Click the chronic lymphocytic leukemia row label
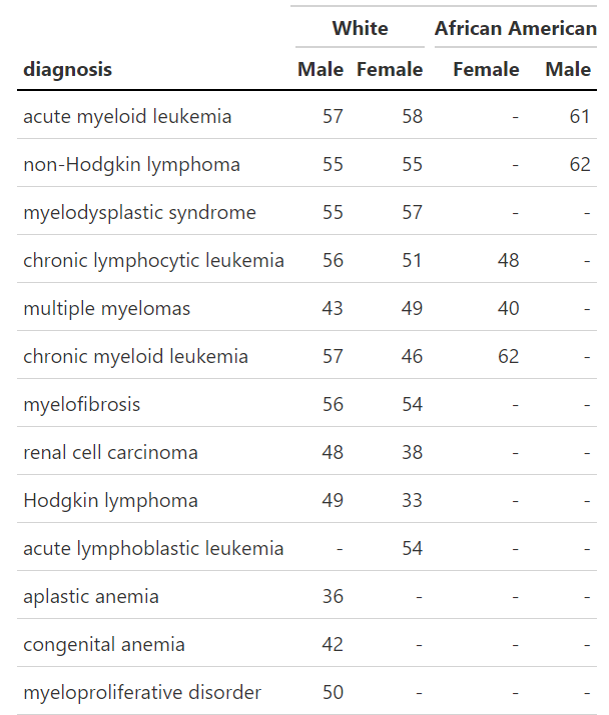Screen dimensions: 609x715 pyautogui.click(x=154, y=261)
